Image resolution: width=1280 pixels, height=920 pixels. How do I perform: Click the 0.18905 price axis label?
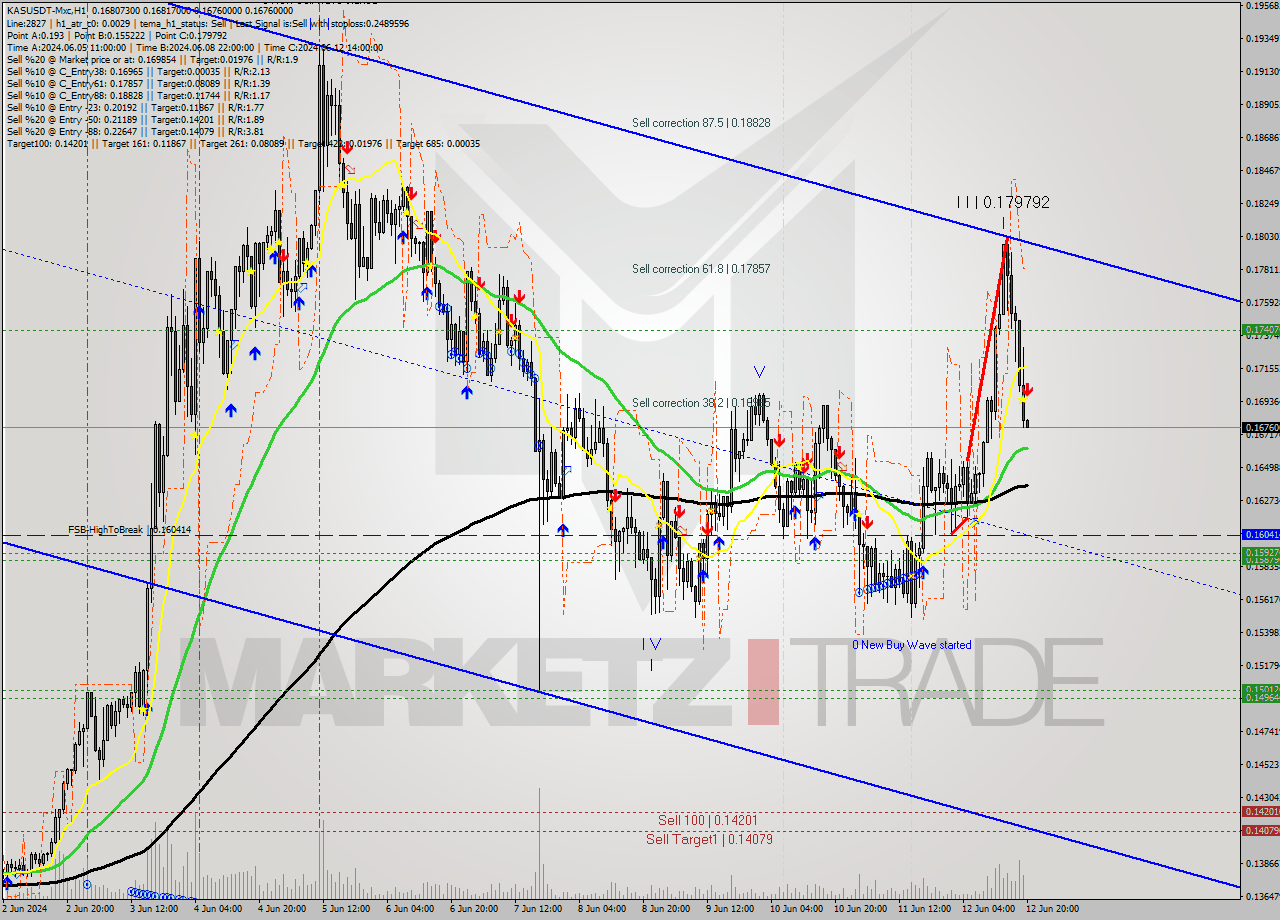(1260, 104)
